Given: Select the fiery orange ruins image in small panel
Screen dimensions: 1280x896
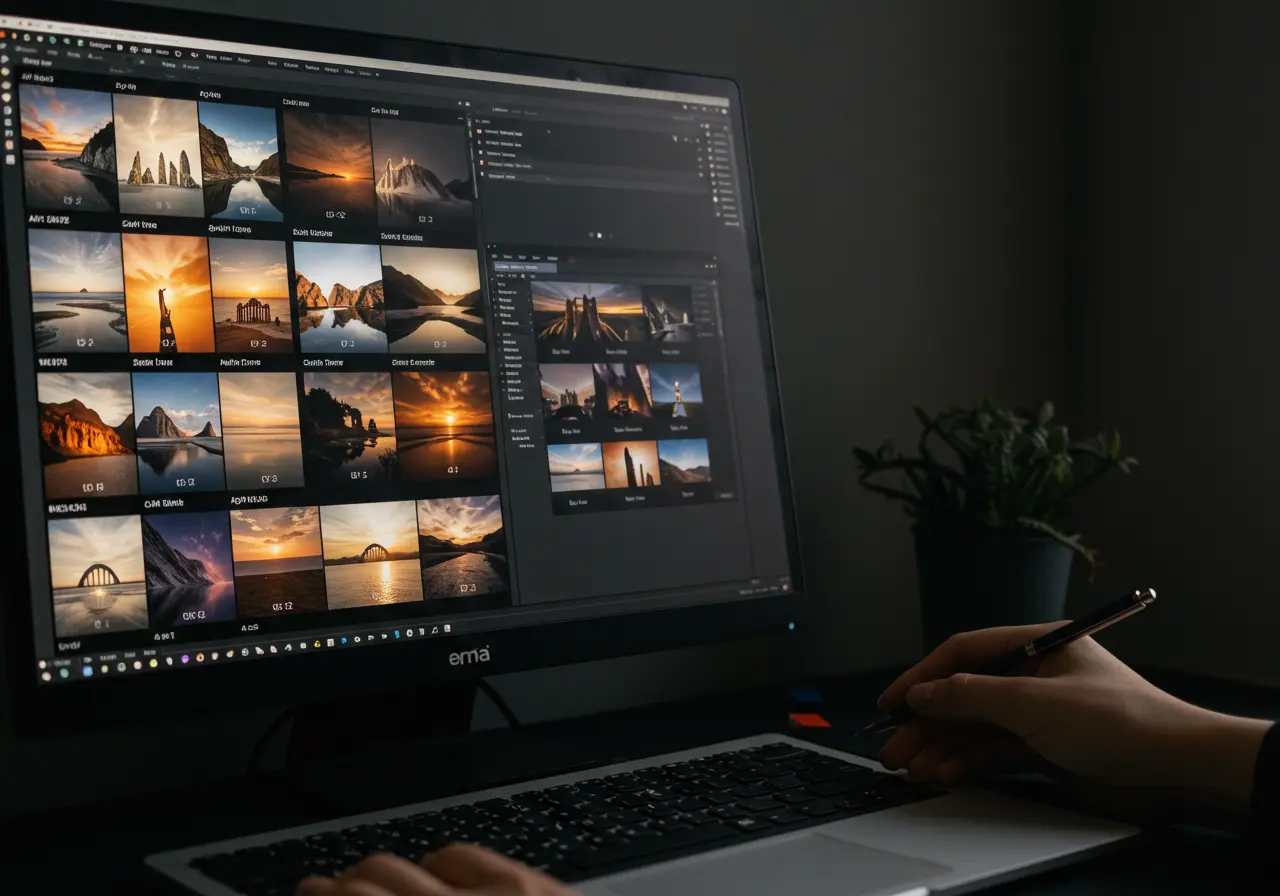Looking at the screenshot, I should pyautogui.click(x=622, y=391).
